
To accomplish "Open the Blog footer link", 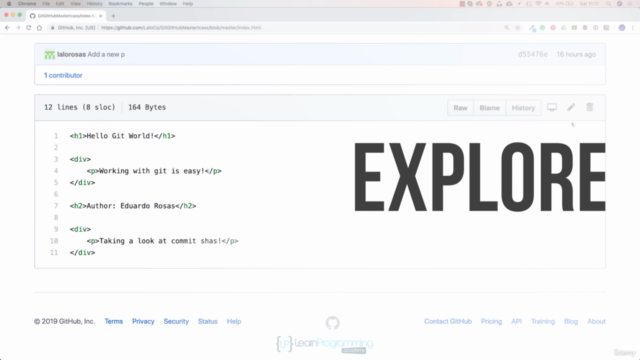I will point(571,321).
